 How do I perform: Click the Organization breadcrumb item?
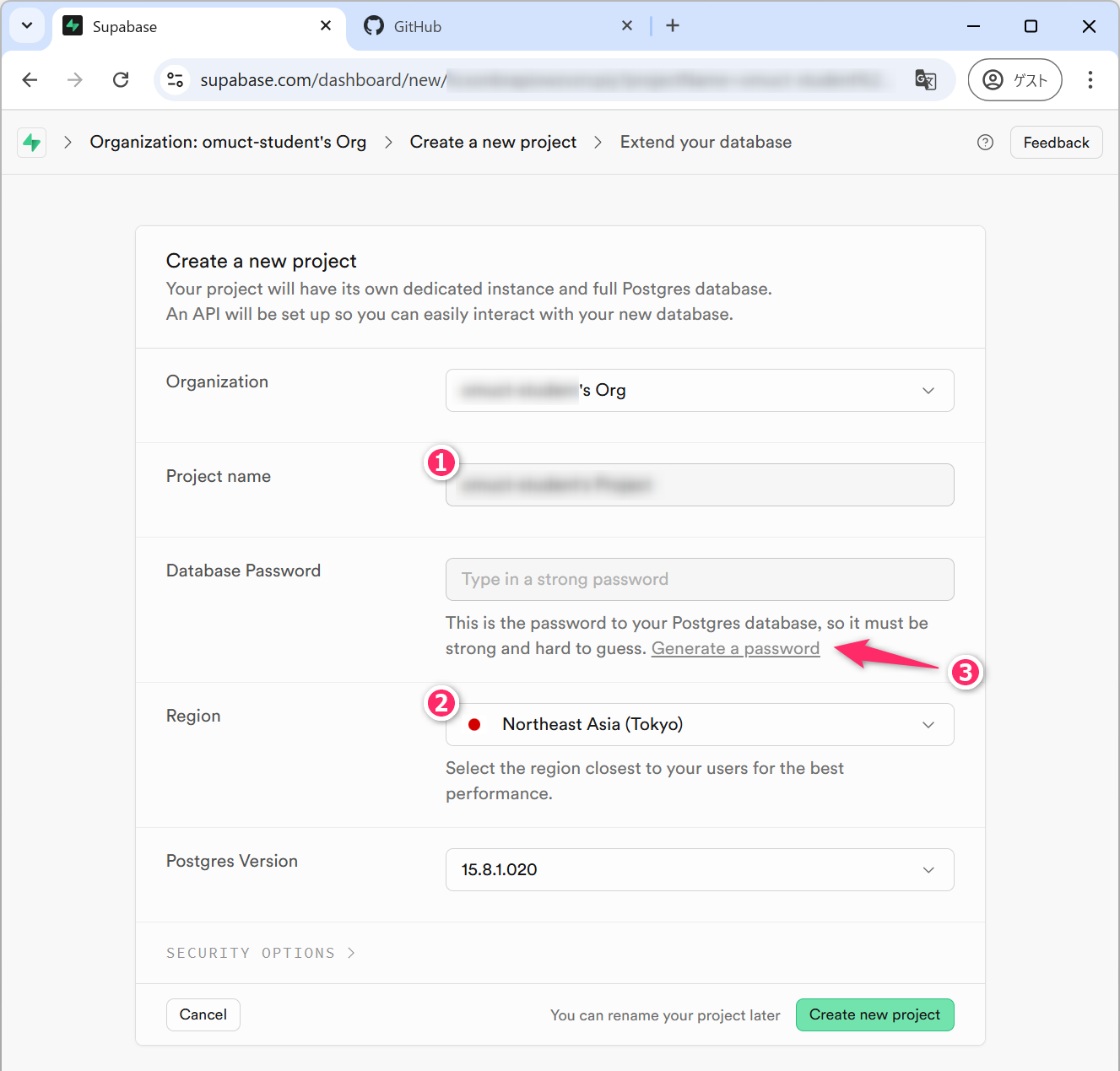coord(228,143)
